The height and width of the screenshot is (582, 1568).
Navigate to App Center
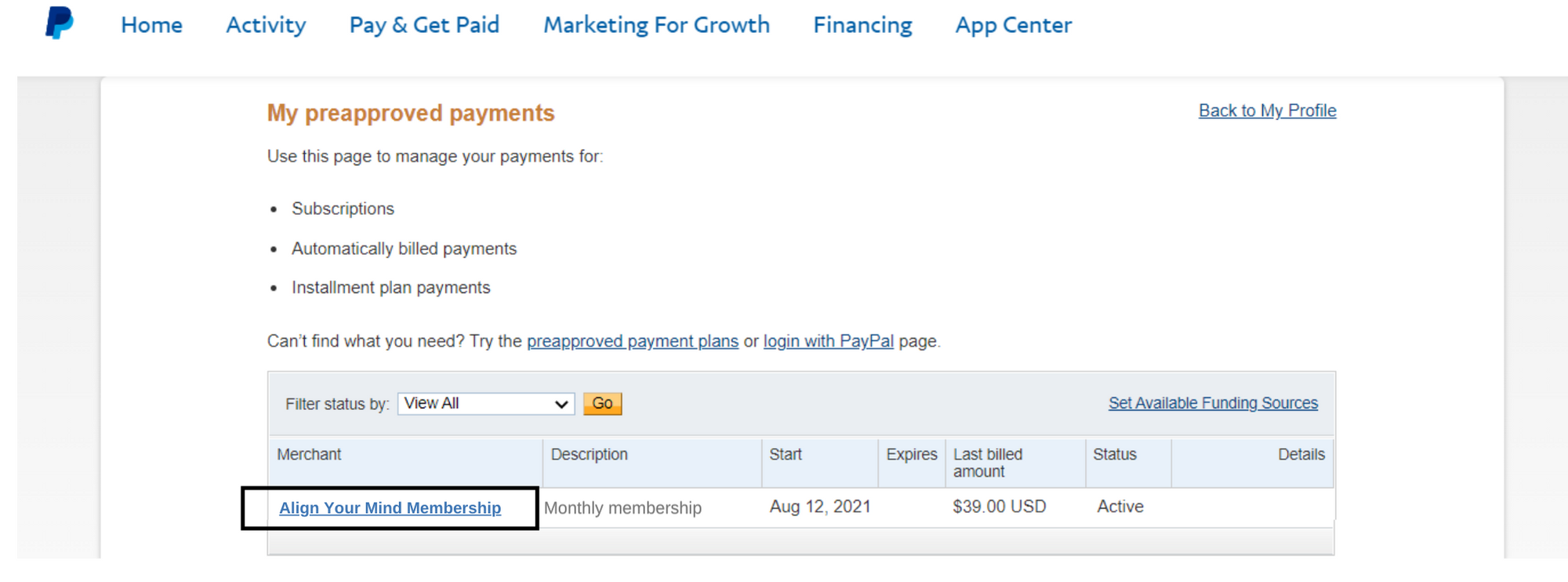(x=1013, y=25)
